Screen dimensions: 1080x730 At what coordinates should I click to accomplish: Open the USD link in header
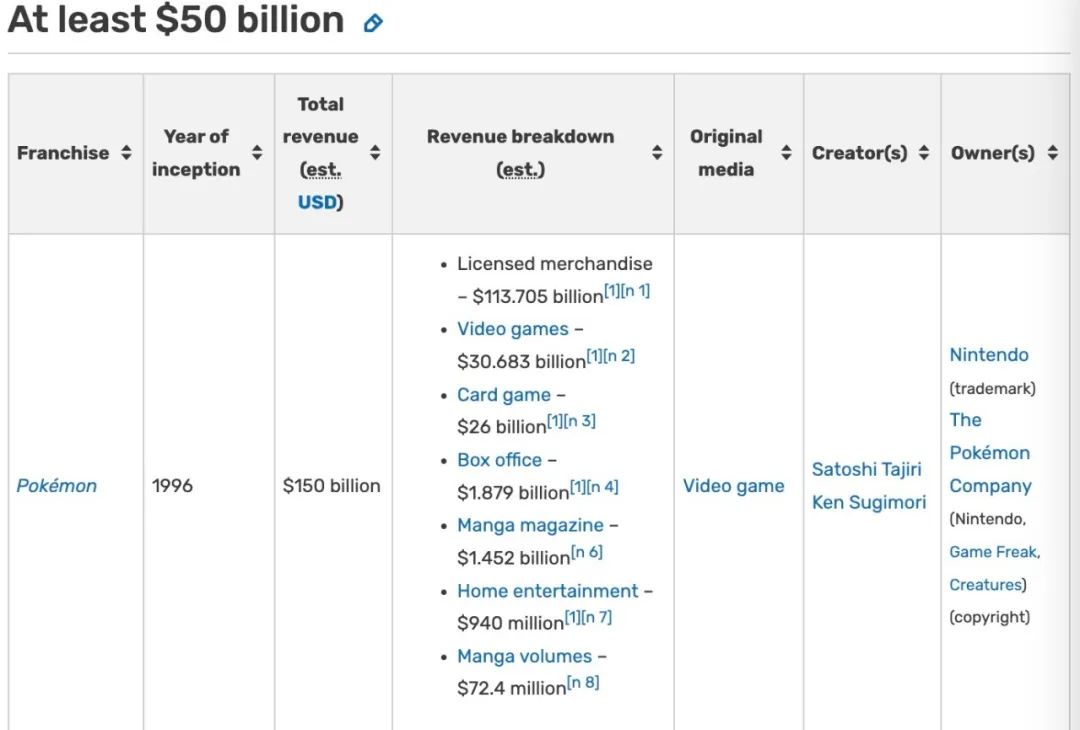(318, 202)
